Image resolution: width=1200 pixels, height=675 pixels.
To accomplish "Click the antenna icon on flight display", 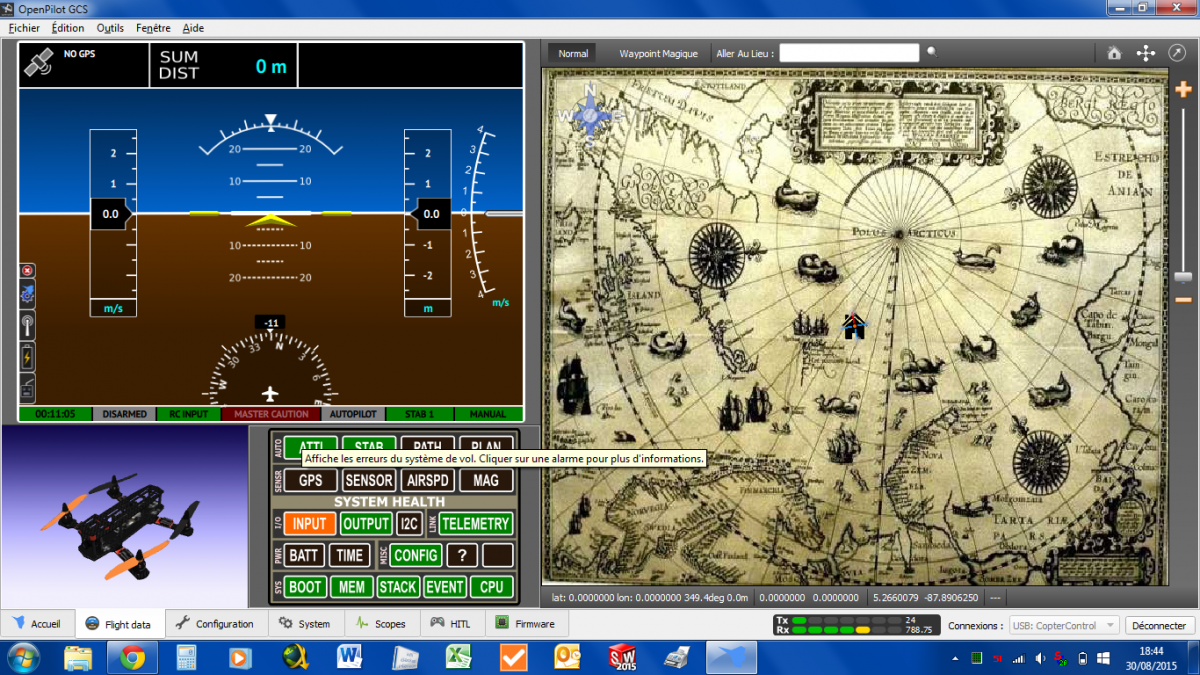I will [x=27, y=325].
